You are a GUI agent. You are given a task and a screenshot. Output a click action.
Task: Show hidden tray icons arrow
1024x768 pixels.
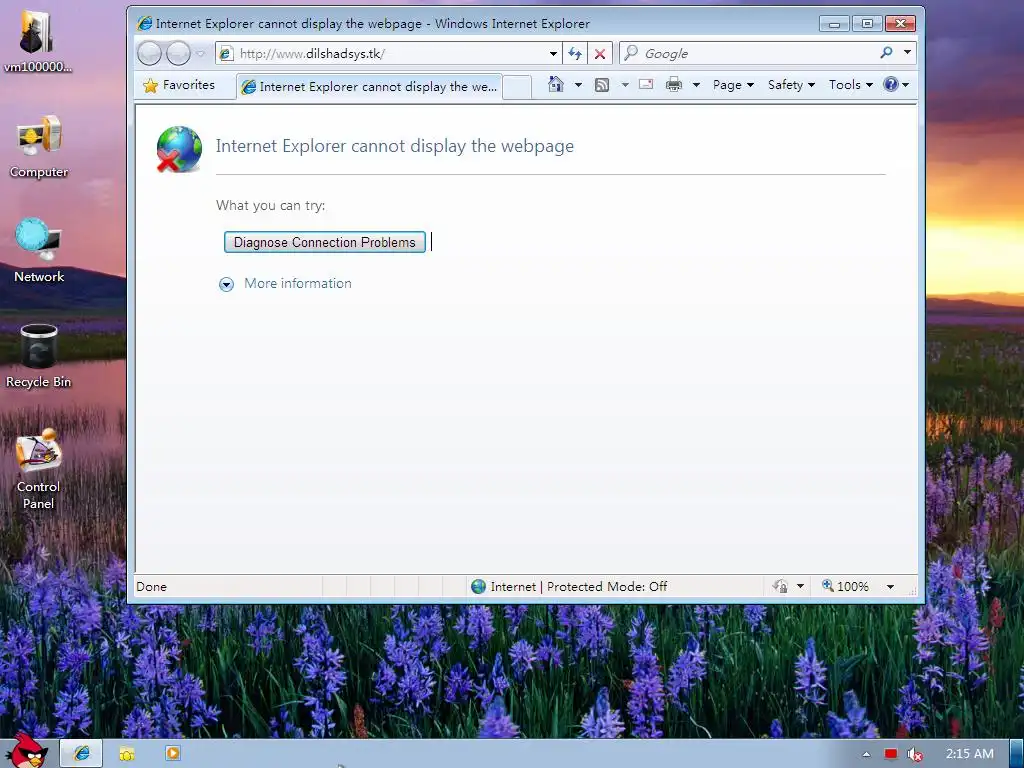coord(866,754)
